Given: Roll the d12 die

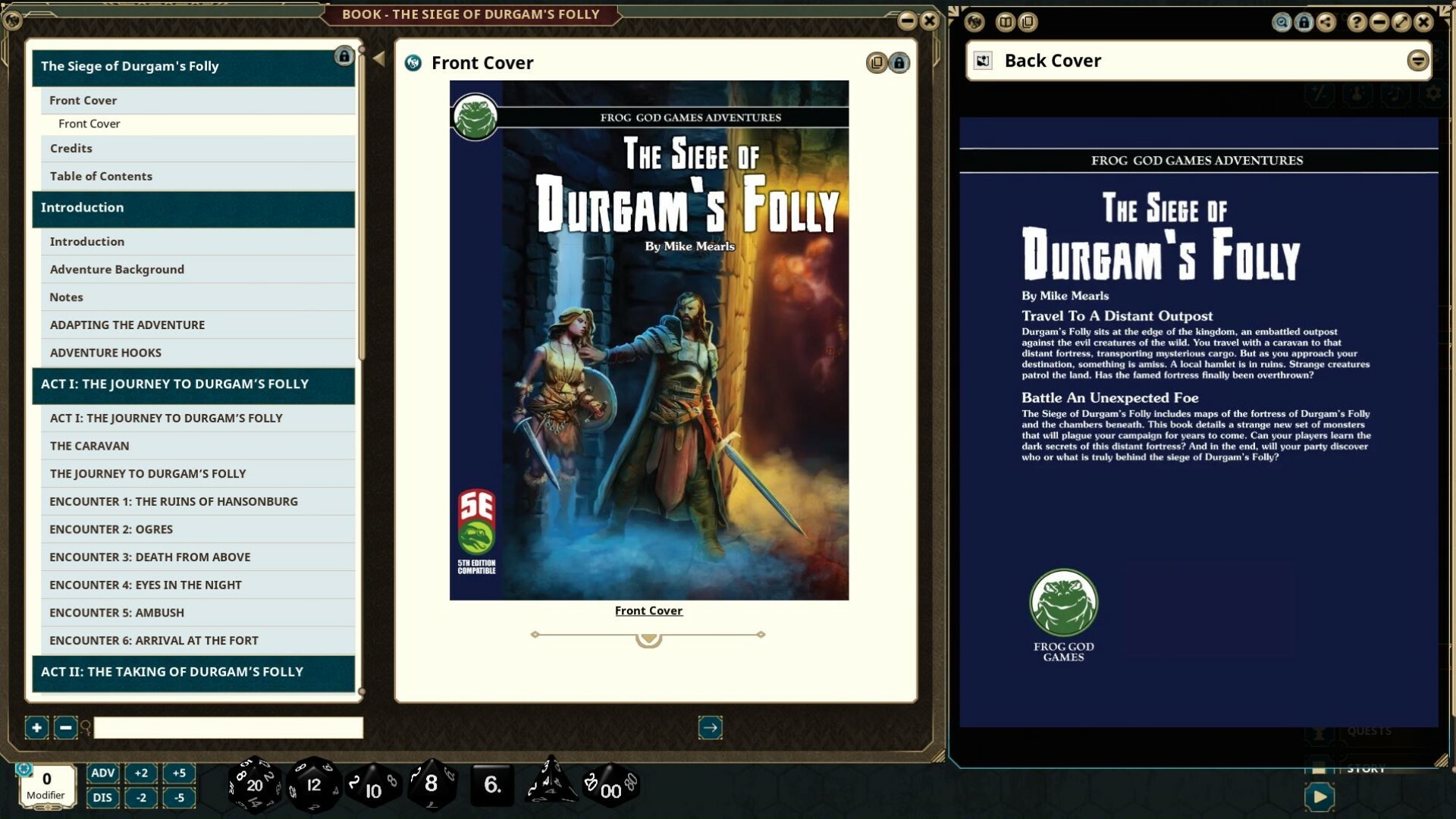Looking at the screenshot, I should pos(313,785).
